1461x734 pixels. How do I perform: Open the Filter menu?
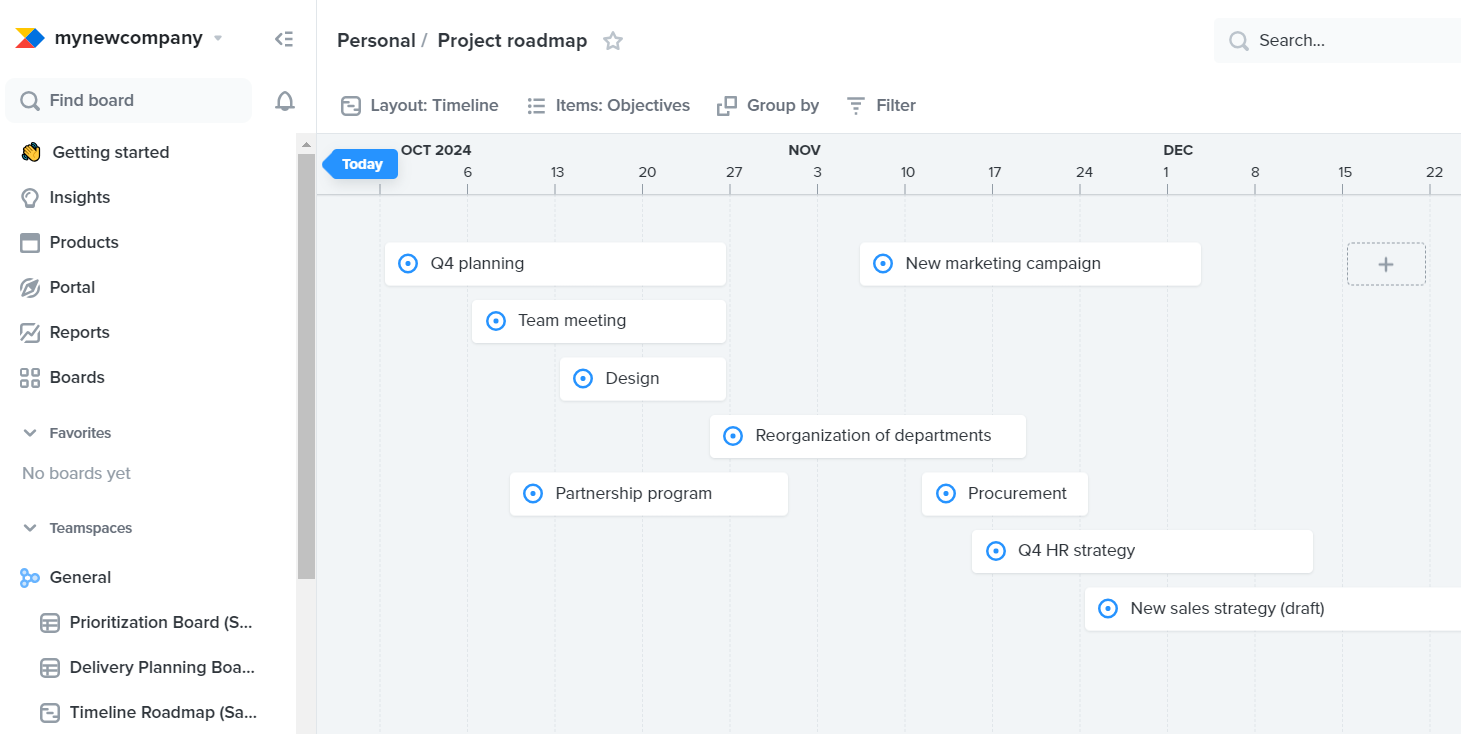pyautogui.click(x=880, y=105)
